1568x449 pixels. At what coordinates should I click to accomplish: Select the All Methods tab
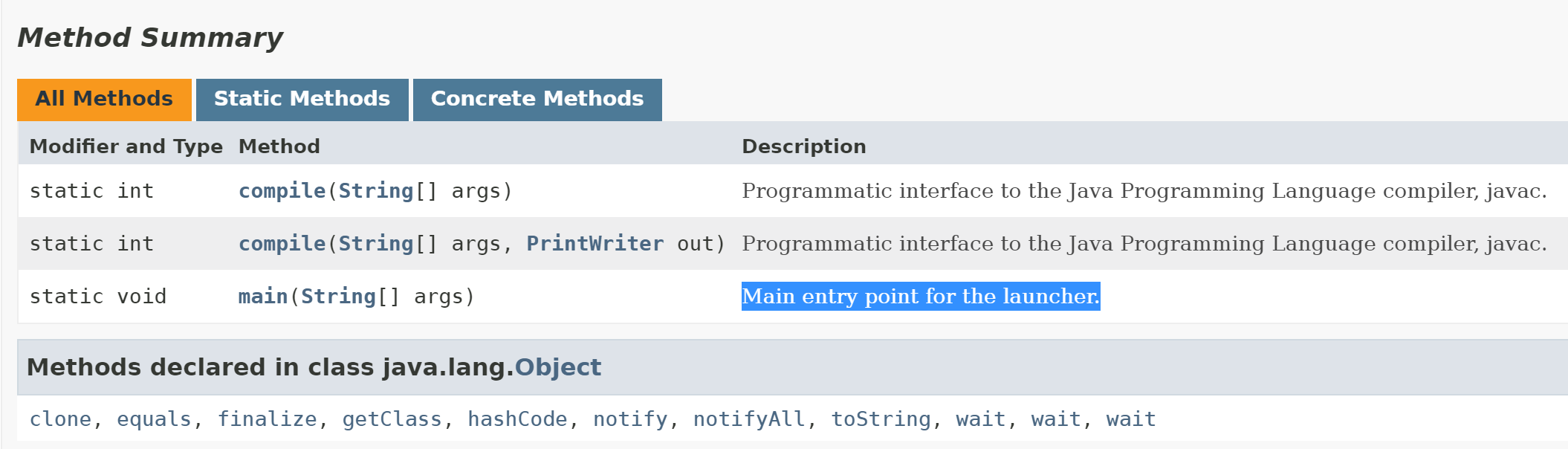click(x=104, y=98)
